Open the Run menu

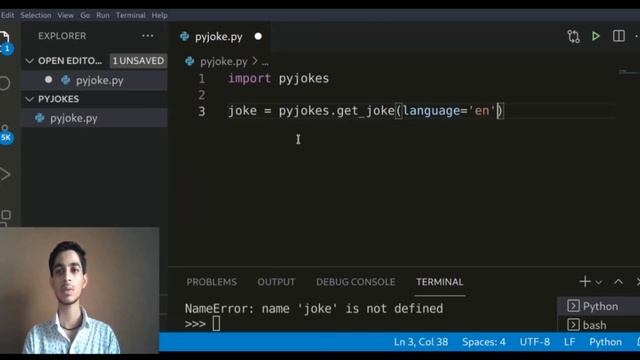pyautogui.click(x=102, y=15)
